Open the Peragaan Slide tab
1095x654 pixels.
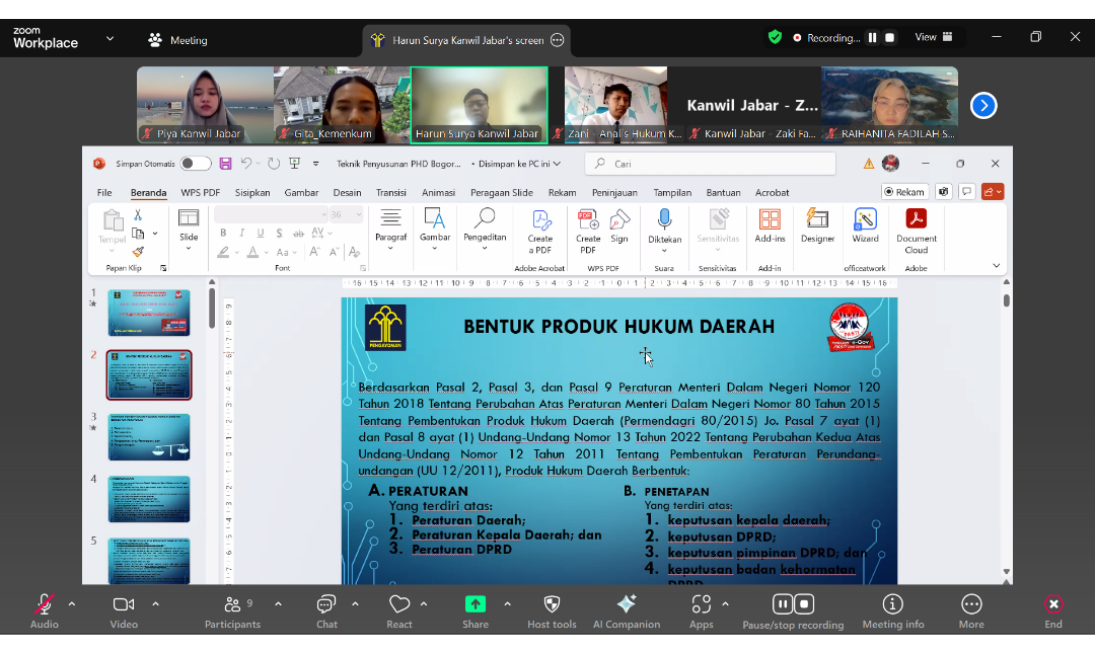click(x=502, y=193)
